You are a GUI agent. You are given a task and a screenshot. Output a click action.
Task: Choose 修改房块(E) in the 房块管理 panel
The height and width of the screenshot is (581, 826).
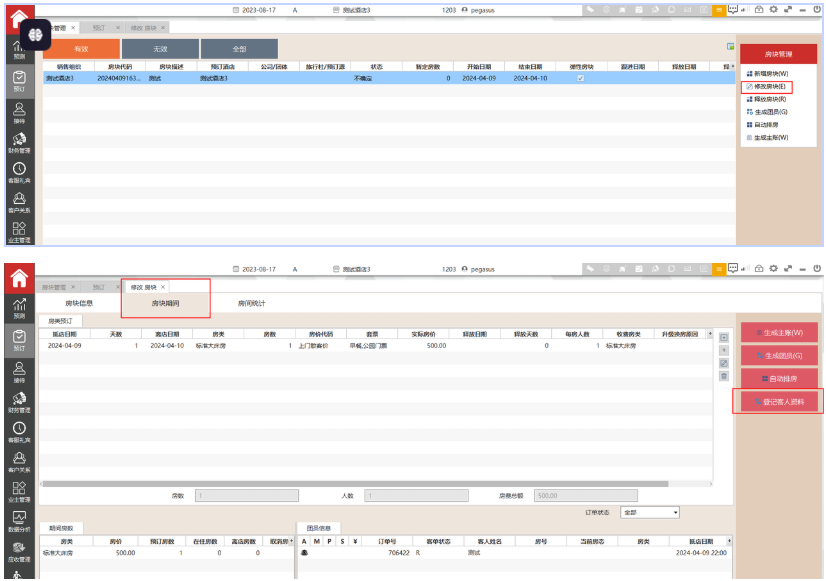click(x=767, y=87)
